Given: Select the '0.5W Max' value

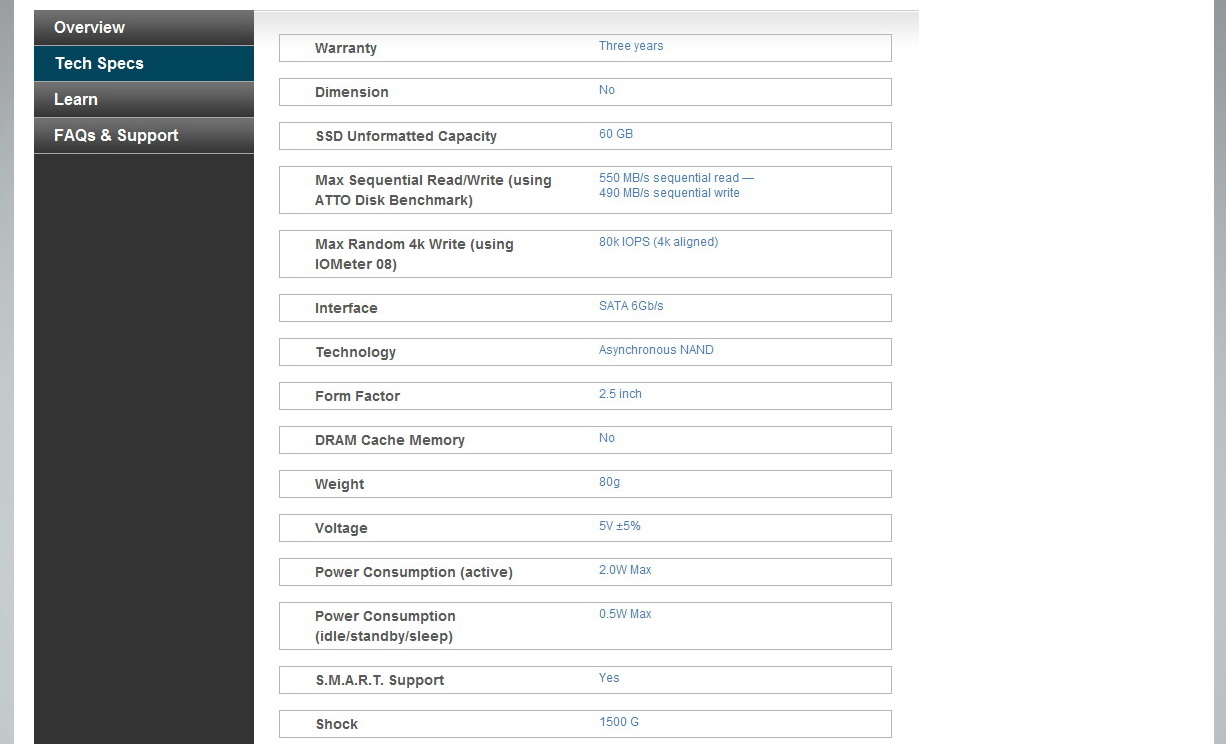Looking at the screenshot, I should (x=625, y=614).
